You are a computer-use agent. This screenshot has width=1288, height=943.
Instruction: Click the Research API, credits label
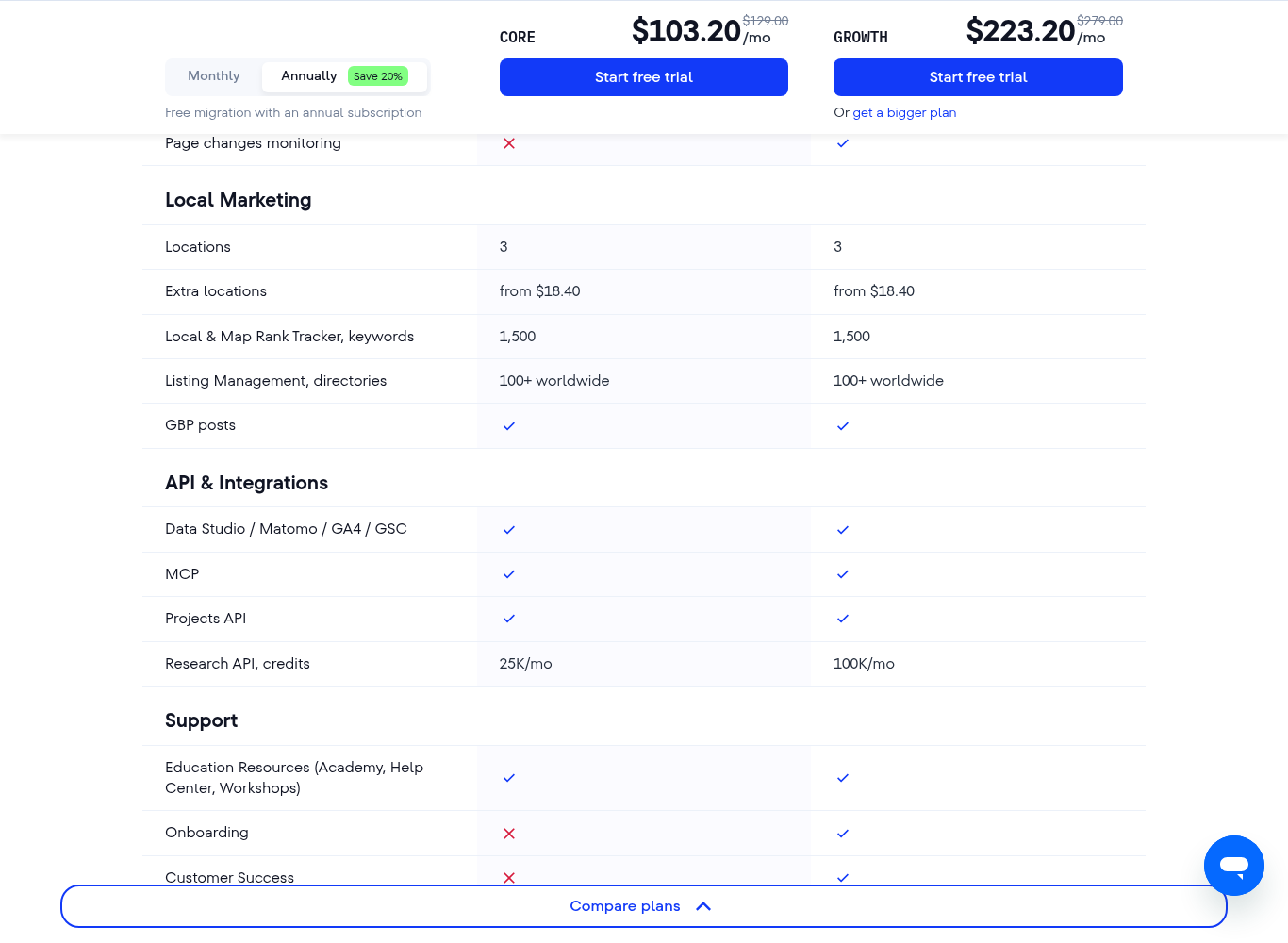238,664
